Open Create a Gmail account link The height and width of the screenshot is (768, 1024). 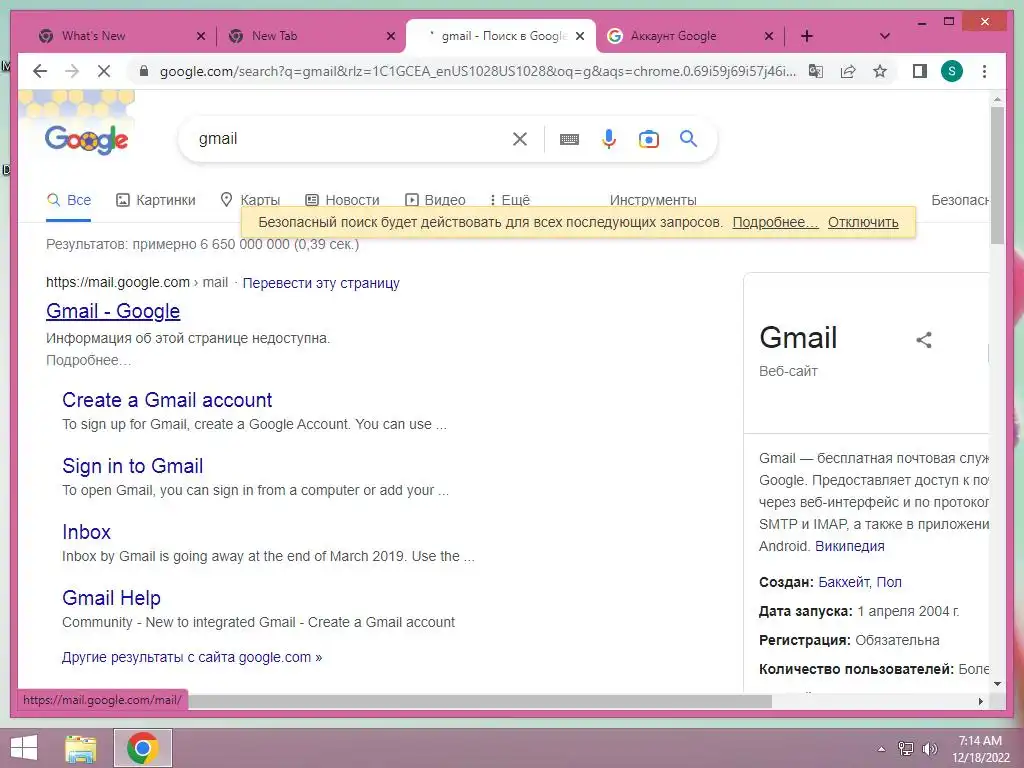click(167, 400)
